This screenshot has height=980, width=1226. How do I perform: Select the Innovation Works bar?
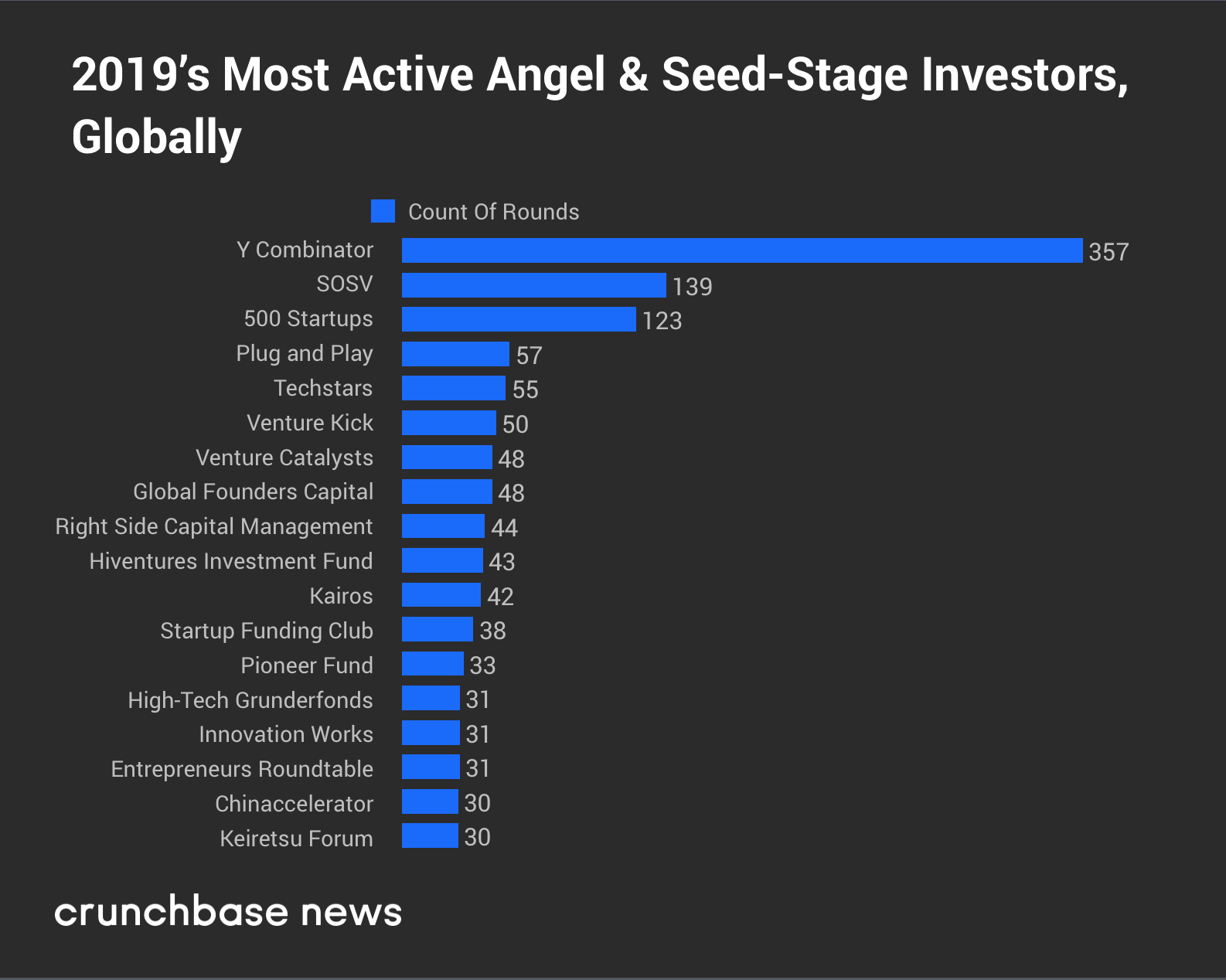(431, 733)
